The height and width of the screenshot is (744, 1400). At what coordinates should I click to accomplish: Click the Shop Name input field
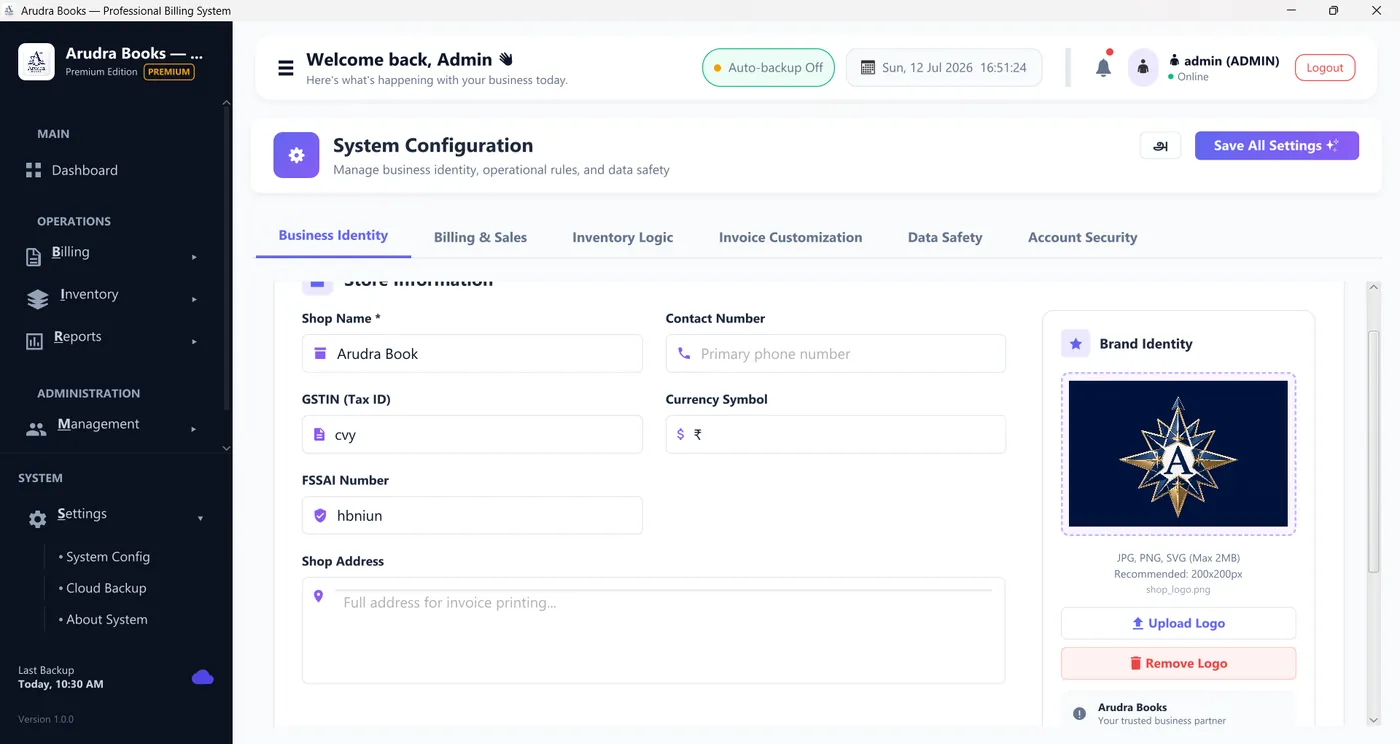pos(472,353)
